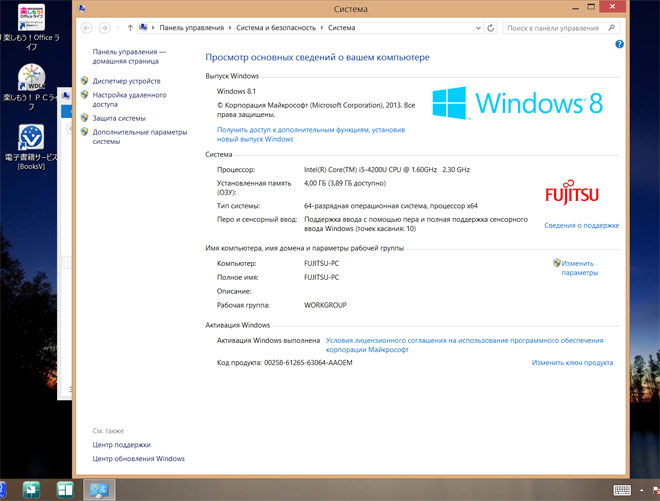Open Настройка удаленного доступа
This screenshot has height=501, width=660.
pos(129,99)
